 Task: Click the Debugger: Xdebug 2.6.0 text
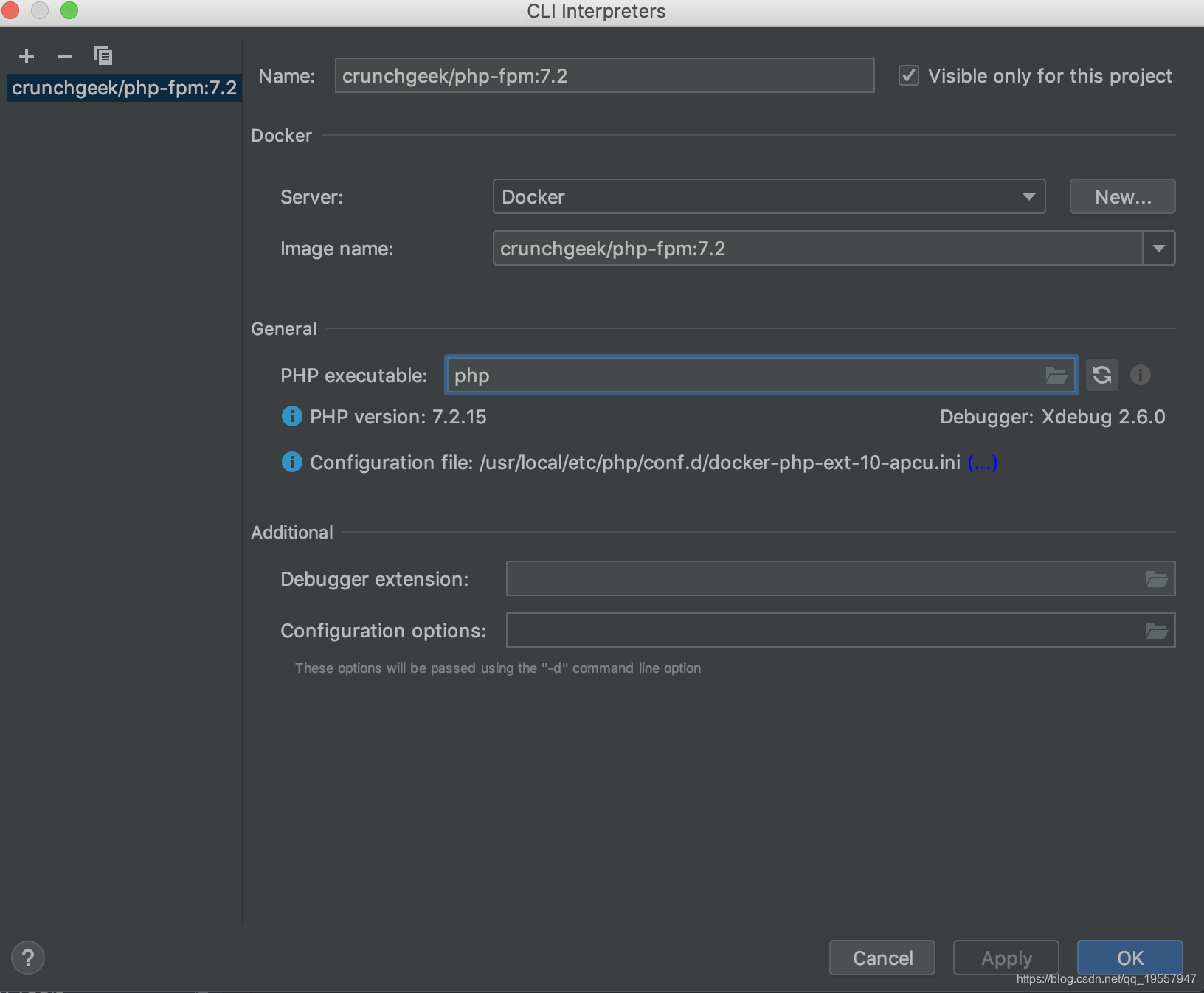(1053, 417)
